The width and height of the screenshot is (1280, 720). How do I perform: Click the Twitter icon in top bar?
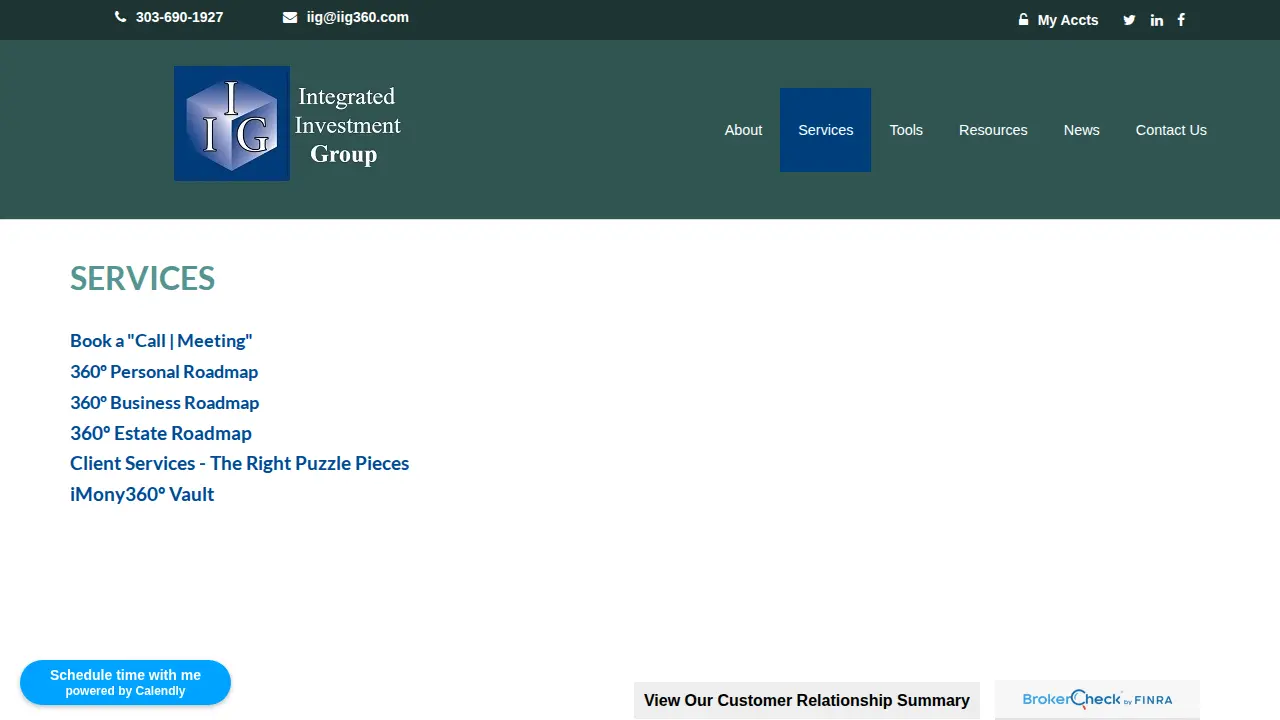pos(1129,20)
